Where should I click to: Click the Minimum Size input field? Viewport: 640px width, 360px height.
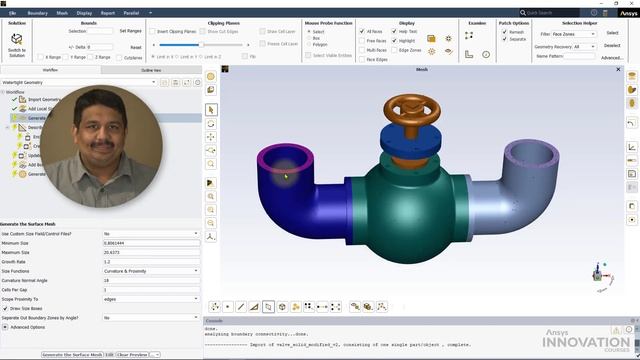[x=151, y=243]
